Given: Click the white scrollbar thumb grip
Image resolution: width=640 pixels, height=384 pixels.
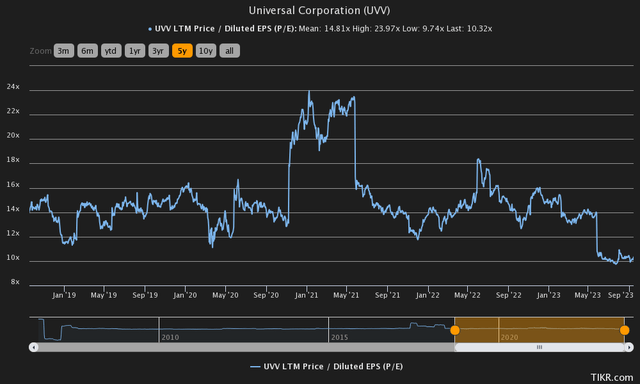Looking at the screenshot, I should [x=539, y=347].
